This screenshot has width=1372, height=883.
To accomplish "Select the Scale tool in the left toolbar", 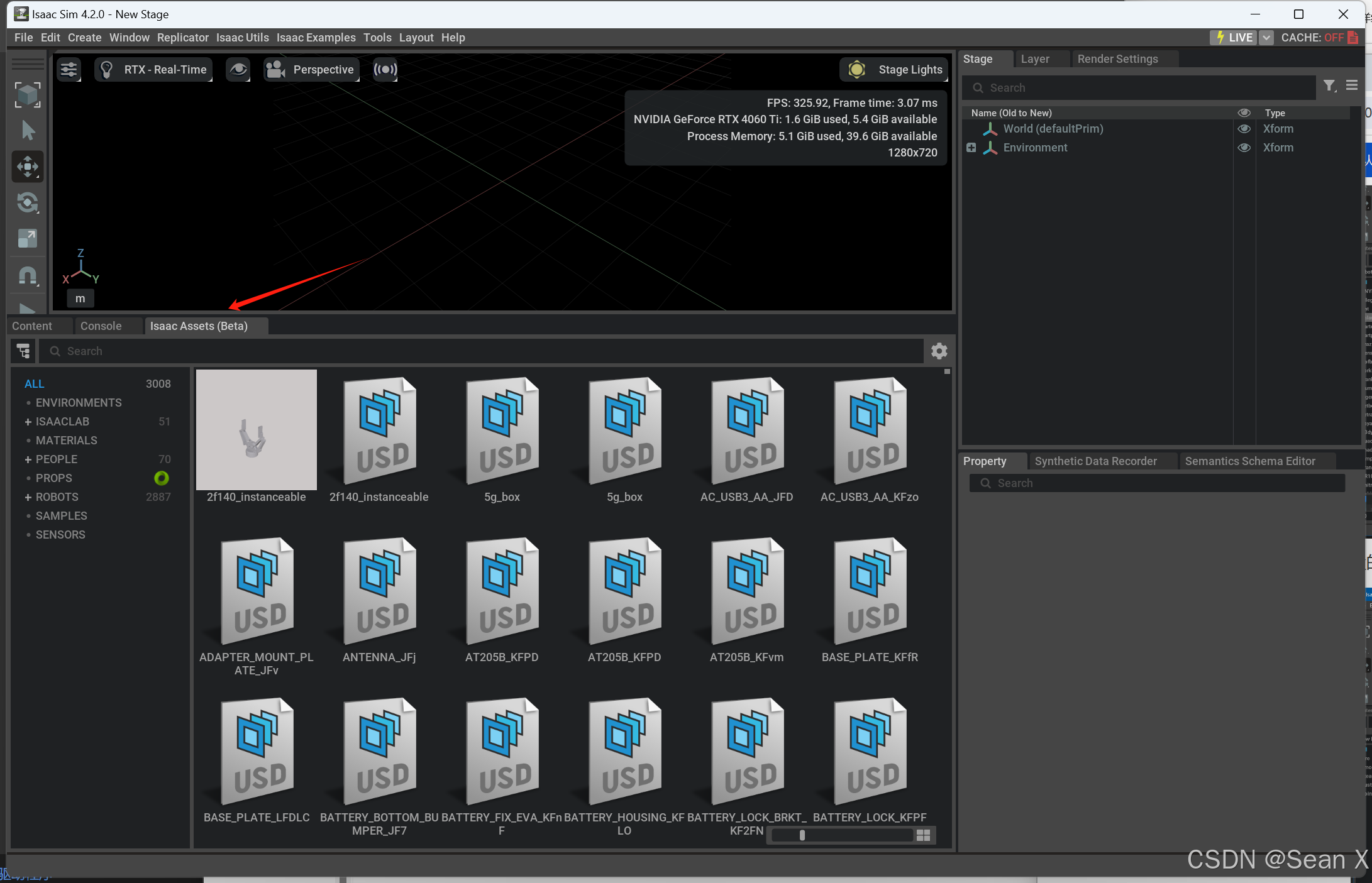I will coord(28,238).
